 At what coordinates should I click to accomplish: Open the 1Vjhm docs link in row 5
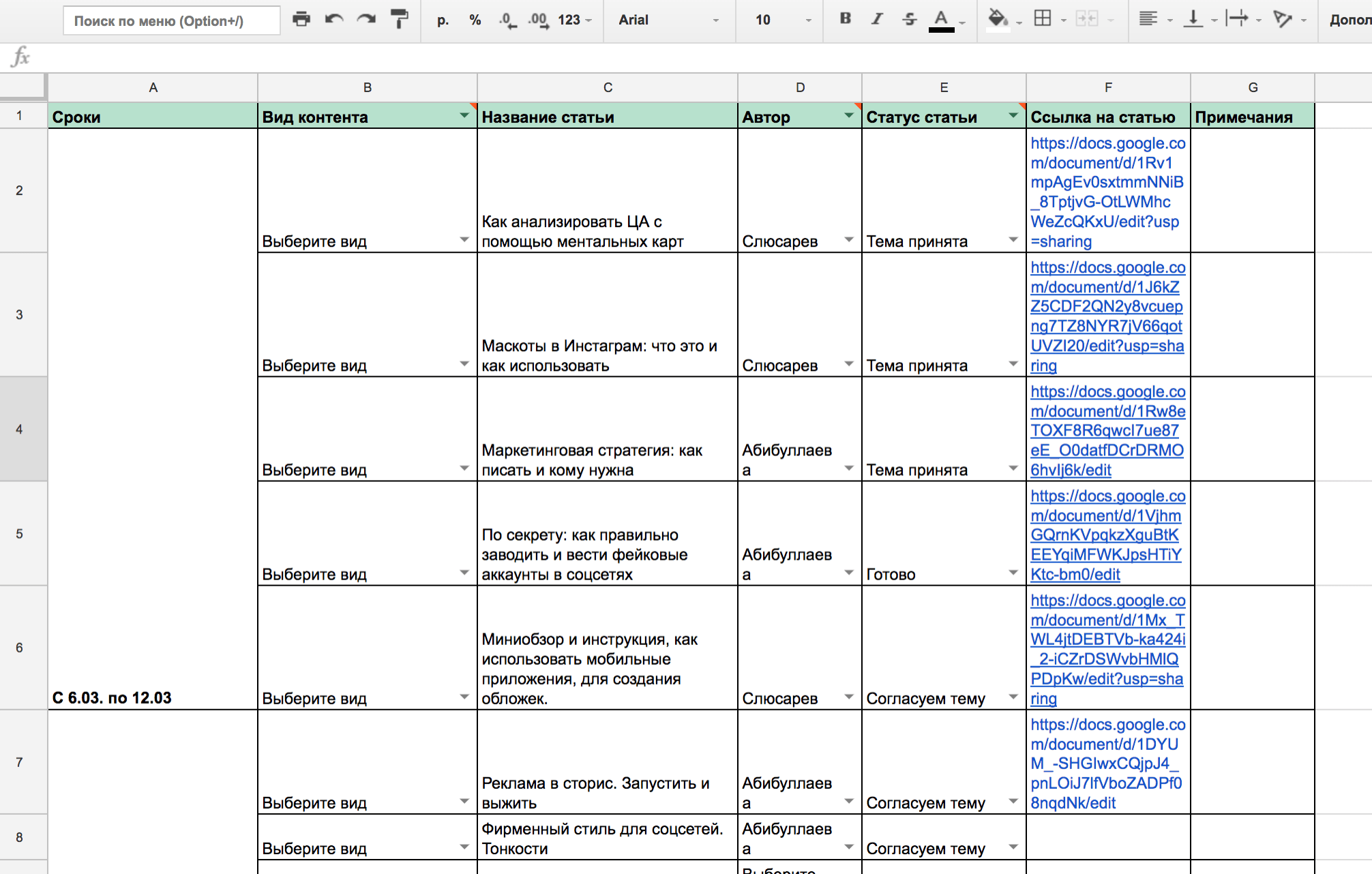(1107, 535)
